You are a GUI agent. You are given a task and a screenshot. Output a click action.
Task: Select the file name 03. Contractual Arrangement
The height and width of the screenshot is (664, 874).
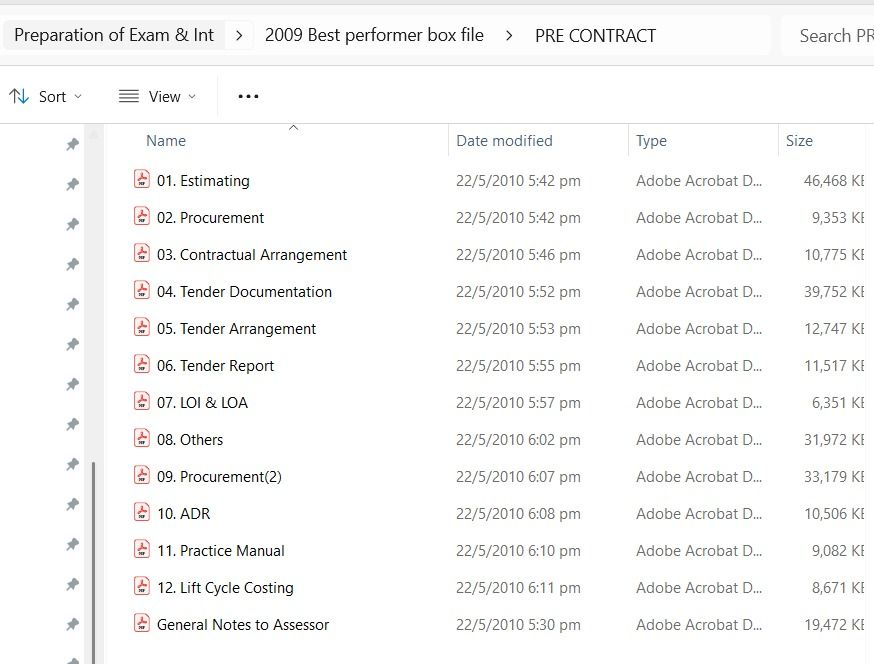pyautogui.click(x=252, y=255)
